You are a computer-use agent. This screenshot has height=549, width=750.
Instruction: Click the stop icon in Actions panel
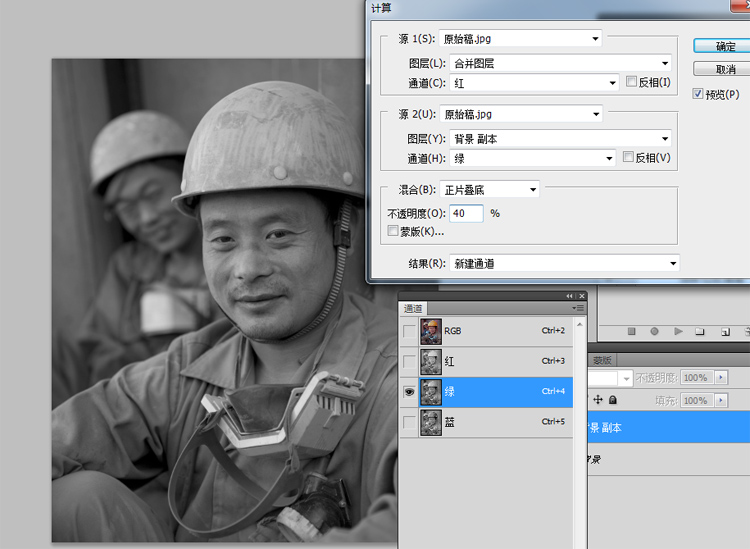tap(631, 331)
